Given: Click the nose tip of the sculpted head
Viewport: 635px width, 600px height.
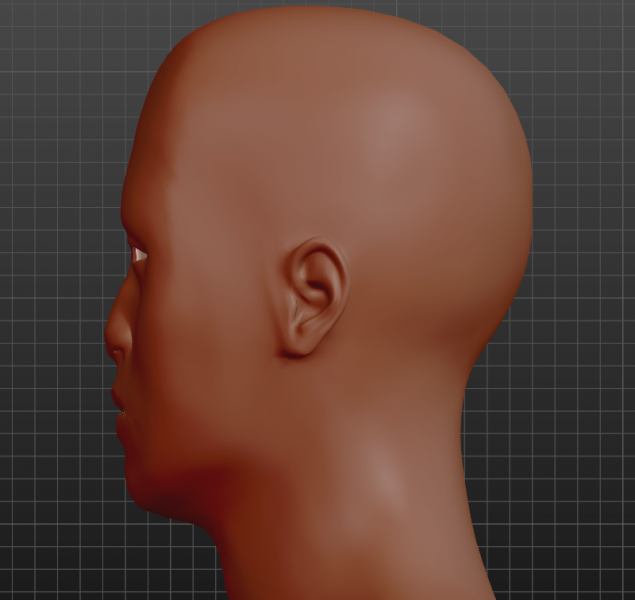Looking at the screenshot, I should pos(110,336).
